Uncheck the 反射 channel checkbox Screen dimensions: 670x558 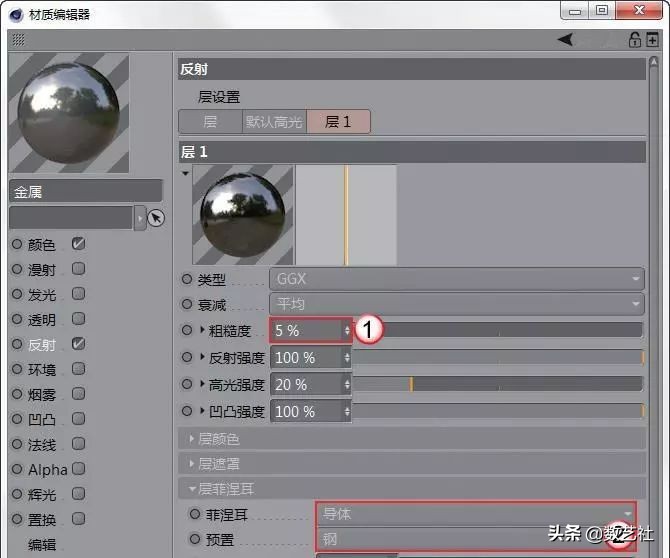coord(79,344)
